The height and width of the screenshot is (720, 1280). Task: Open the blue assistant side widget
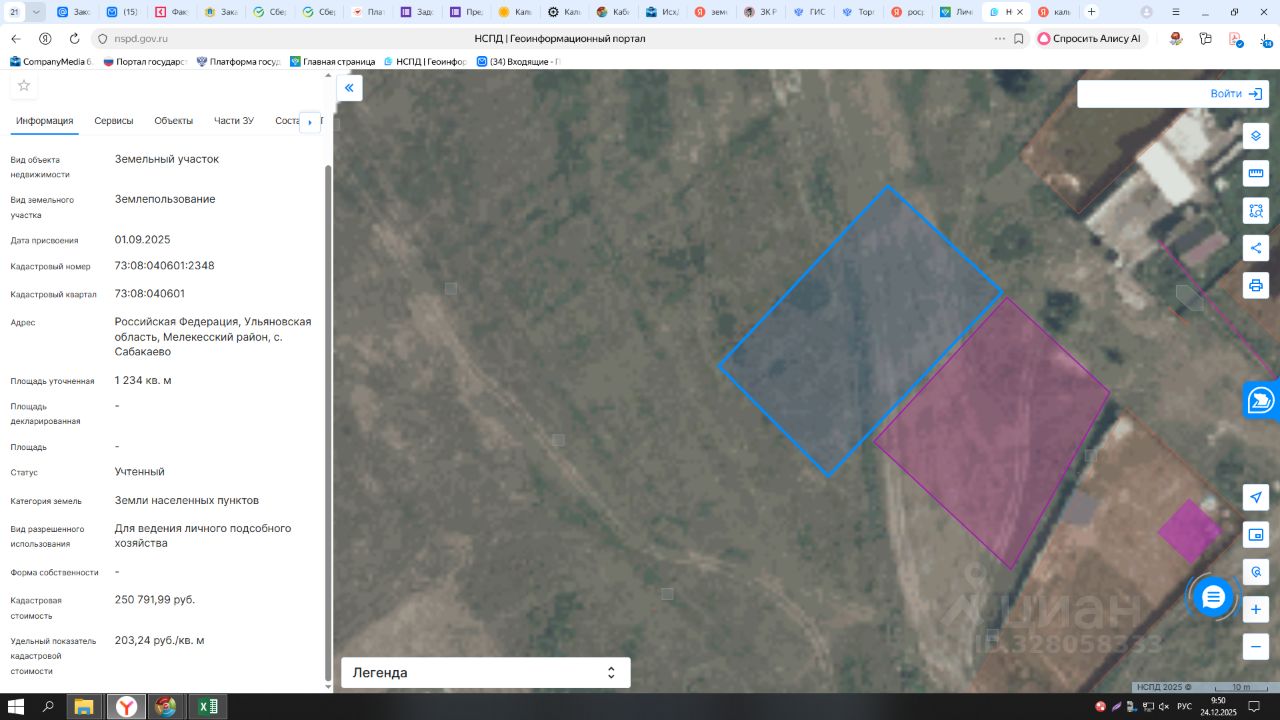point(1262,400)
